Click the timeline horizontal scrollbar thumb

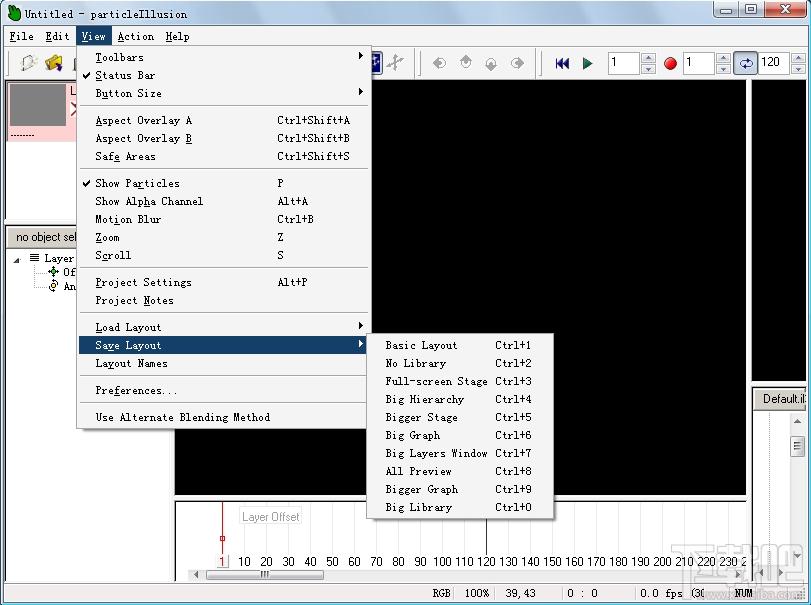pyautogui.click(x=265, y=574)
